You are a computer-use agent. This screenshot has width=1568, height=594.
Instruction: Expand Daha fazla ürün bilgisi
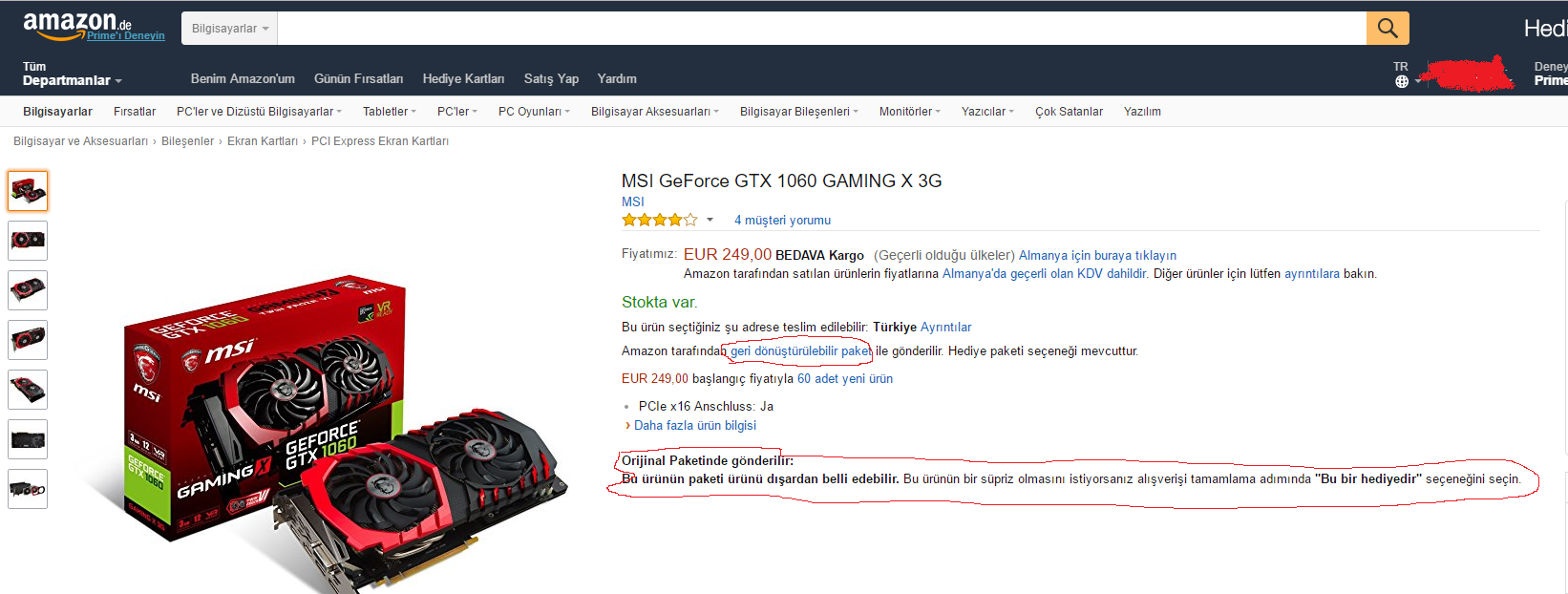[695, 426]
